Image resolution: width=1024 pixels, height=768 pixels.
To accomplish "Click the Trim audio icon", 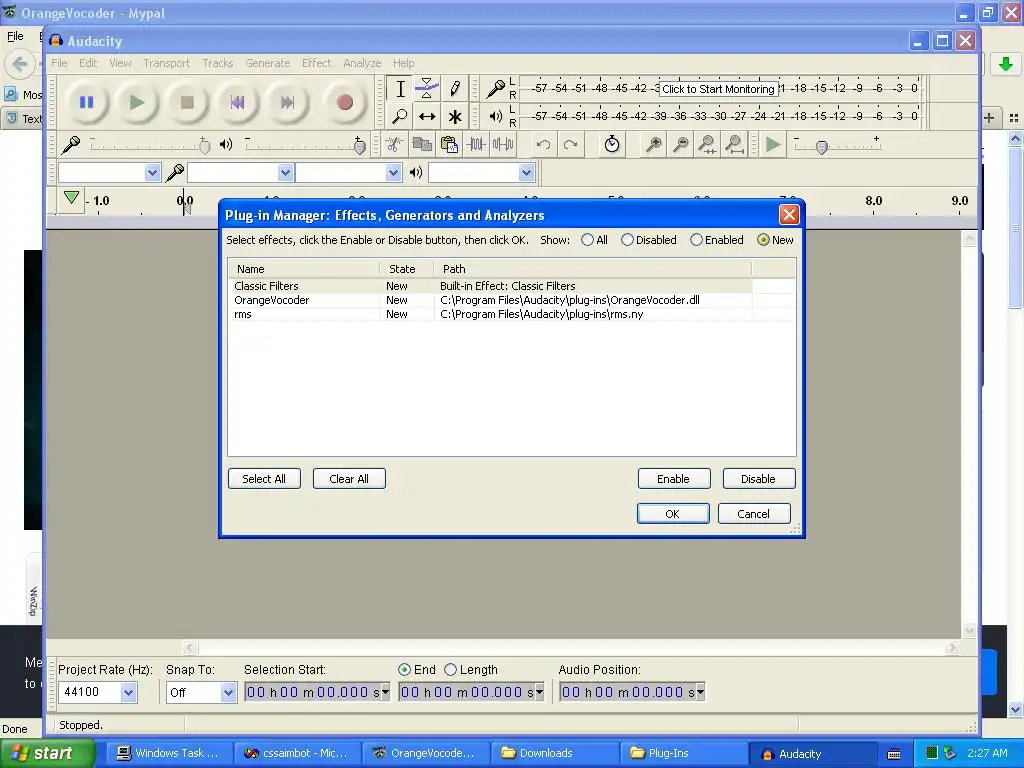I will 476,144.
